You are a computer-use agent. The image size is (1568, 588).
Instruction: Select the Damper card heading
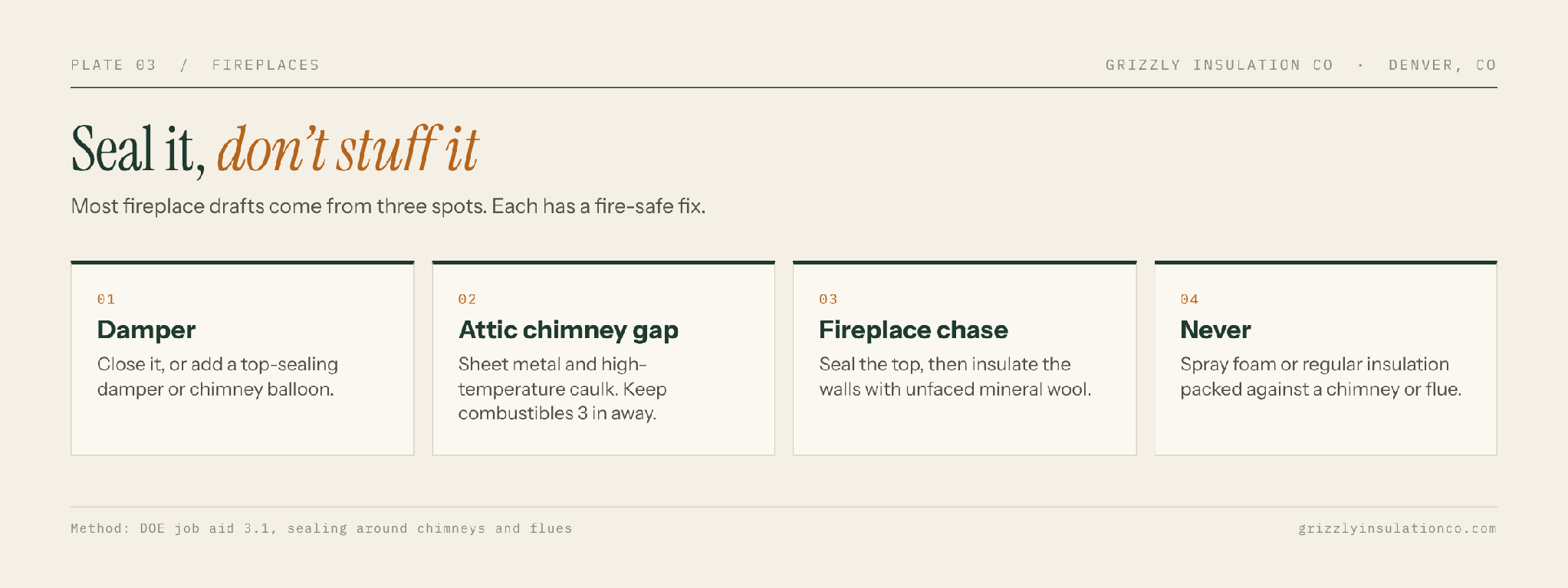pos(146,330)
